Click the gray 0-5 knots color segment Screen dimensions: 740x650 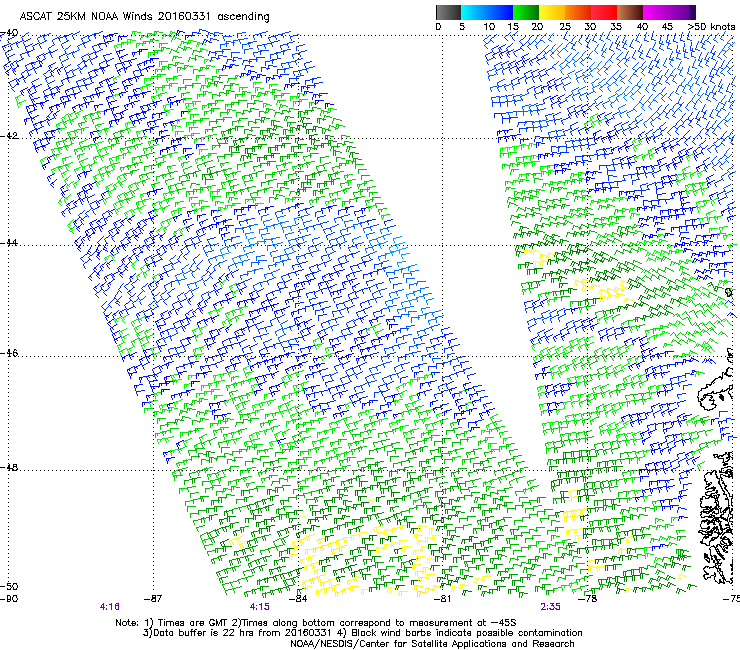pyautogui.click(x=448, y=12)
